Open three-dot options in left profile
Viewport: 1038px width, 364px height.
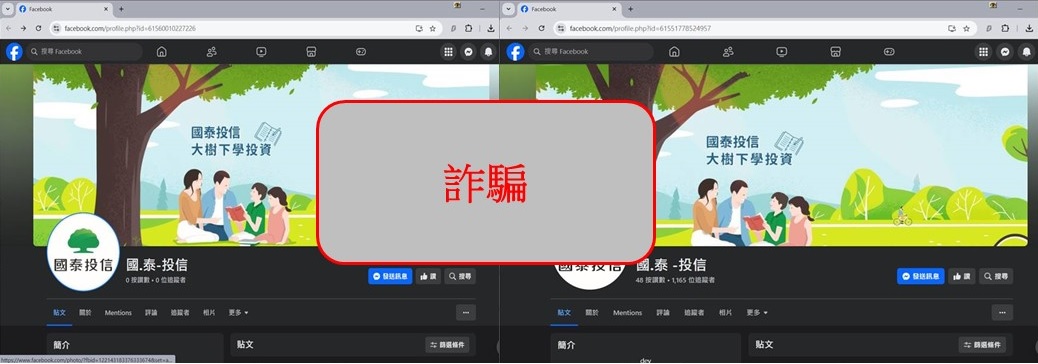coord(465,312)
